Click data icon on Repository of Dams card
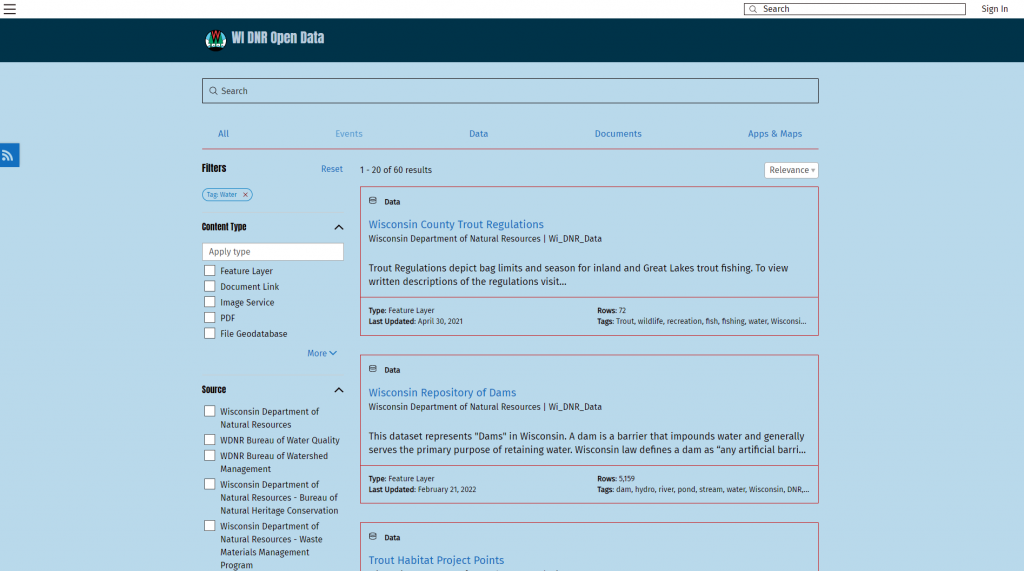Viewport: 1024px width, 571px height. point(373,368)
